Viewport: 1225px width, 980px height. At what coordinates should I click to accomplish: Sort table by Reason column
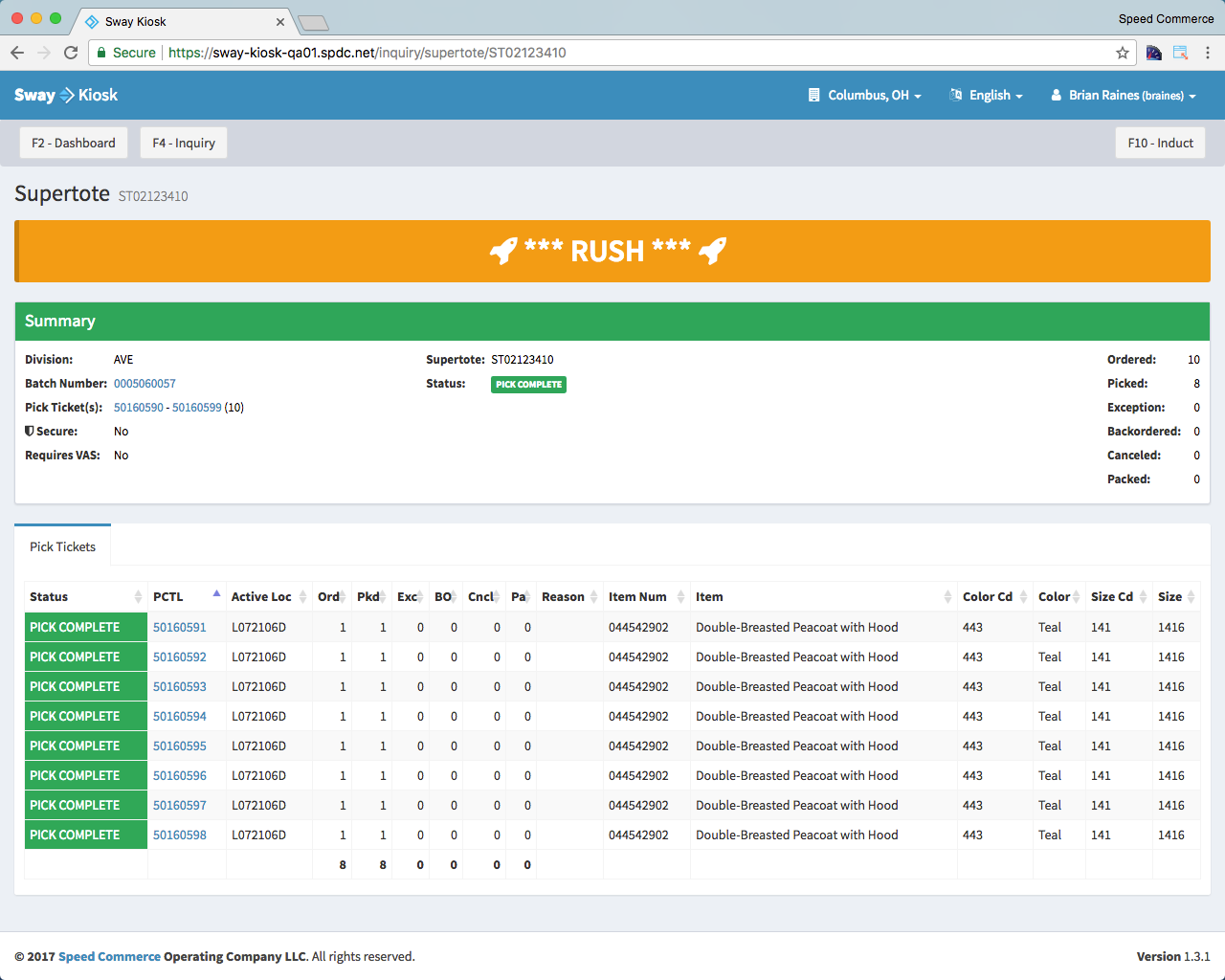click(x=569, y=596)
